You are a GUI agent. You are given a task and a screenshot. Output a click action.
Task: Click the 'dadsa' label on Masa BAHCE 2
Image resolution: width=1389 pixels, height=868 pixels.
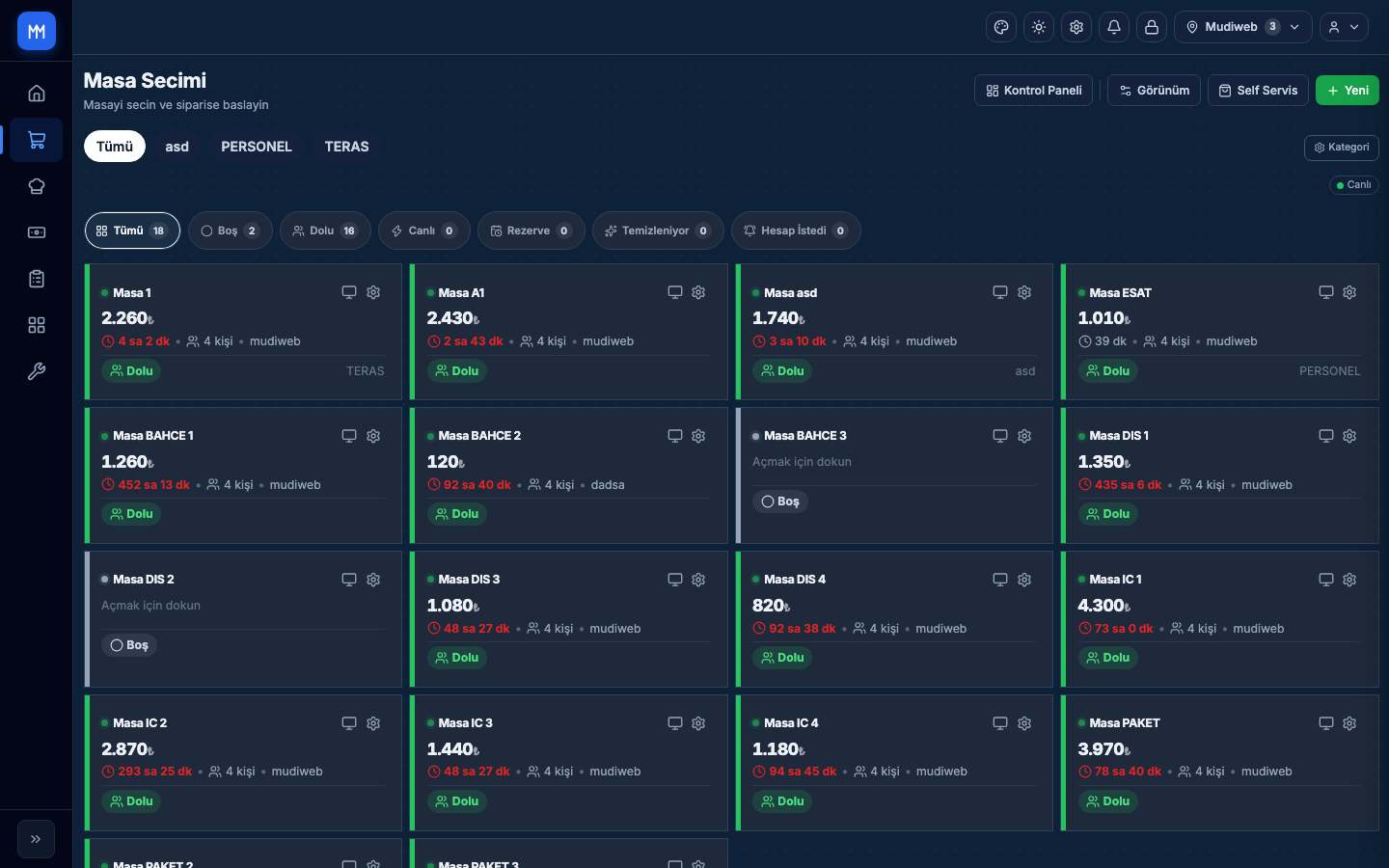coord(608,485)
